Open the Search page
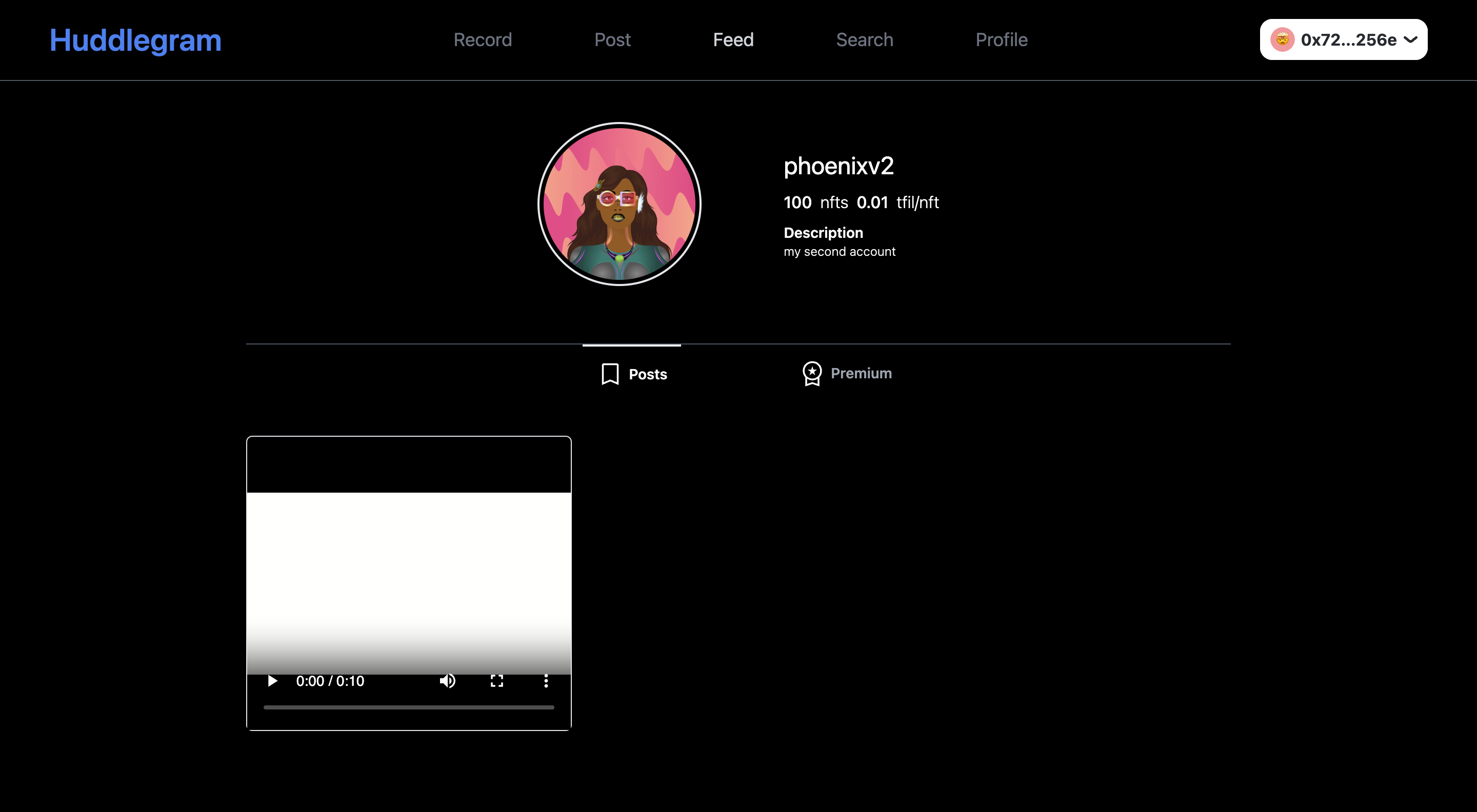 pyautogui.click(x=864, y=39)
